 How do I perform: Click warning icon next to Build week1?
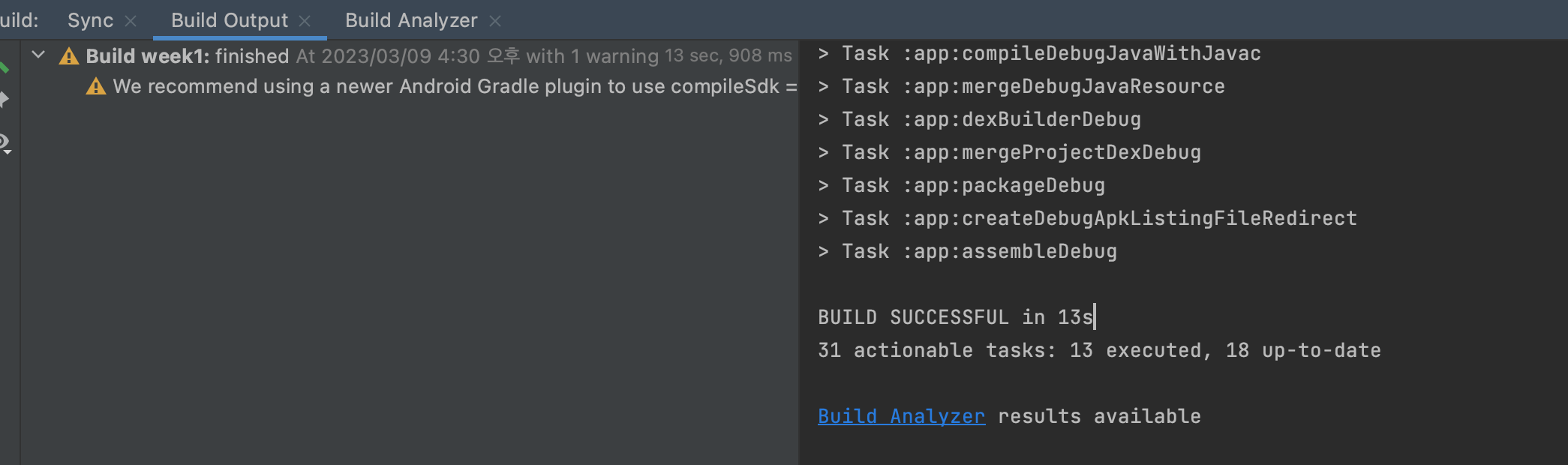(x=69, y=56)
